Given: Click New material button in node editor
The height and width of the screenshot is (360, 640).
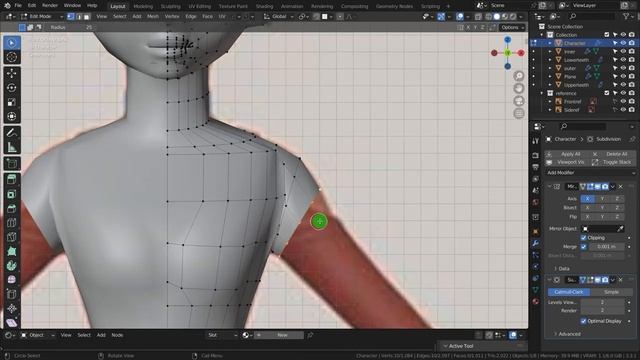Looking at the screenshot, I should tap(279, 335).
